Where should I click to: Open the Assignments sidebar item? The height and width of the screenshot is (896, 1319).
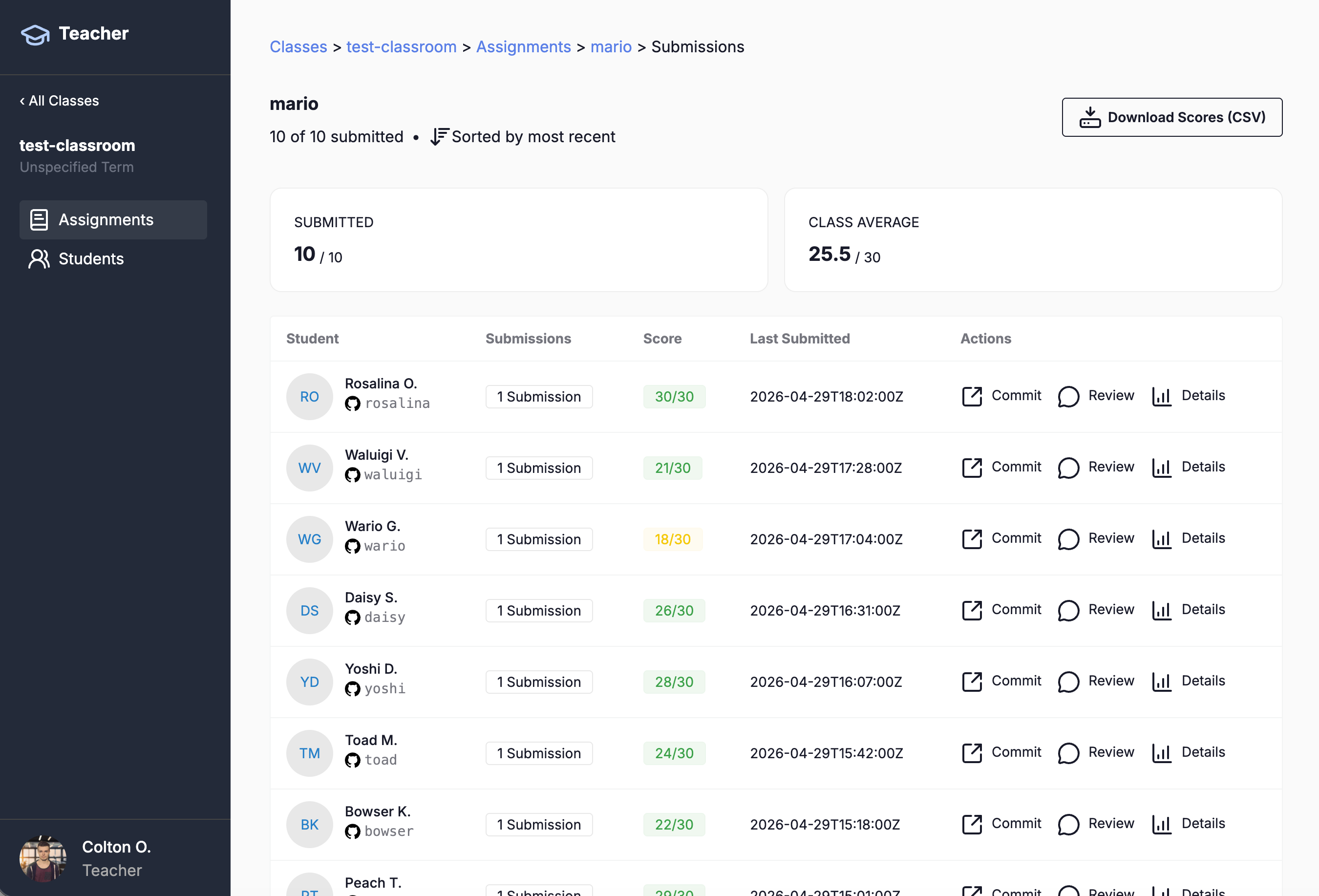(113, 219)
